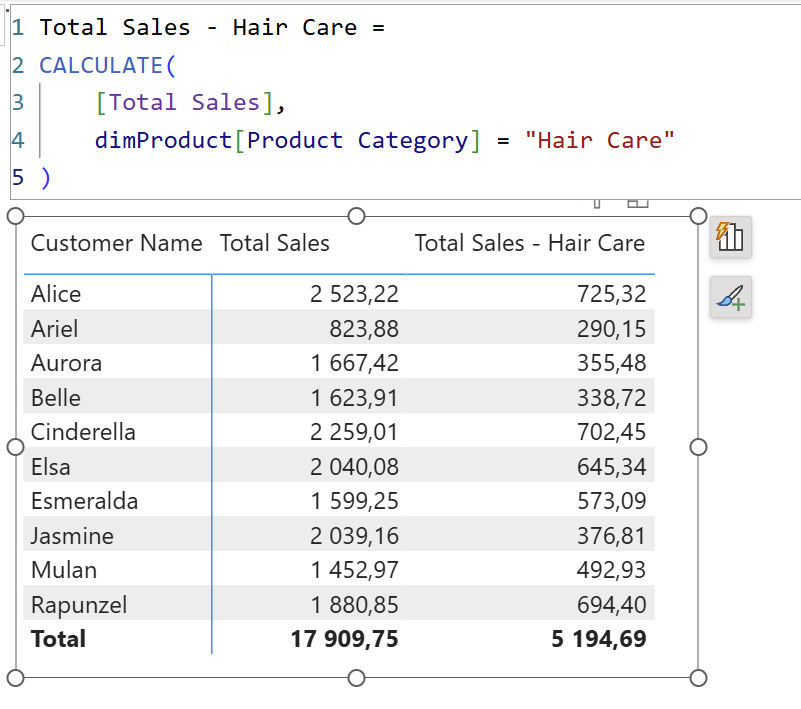Click the bottom-center resize handle of the table

click(x=356, y=678)
